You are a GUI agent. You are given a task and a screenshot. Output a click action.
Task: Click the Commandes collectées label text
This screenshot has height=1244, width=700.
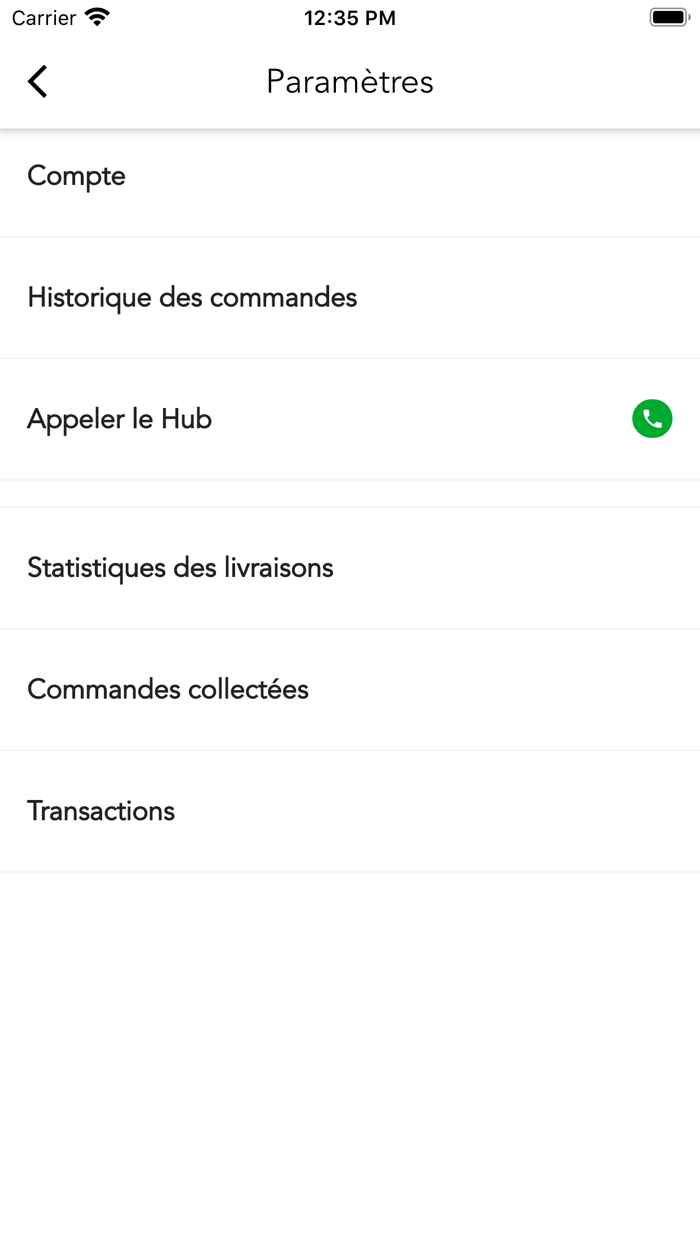pyautogui.click(x=168, y=690)
